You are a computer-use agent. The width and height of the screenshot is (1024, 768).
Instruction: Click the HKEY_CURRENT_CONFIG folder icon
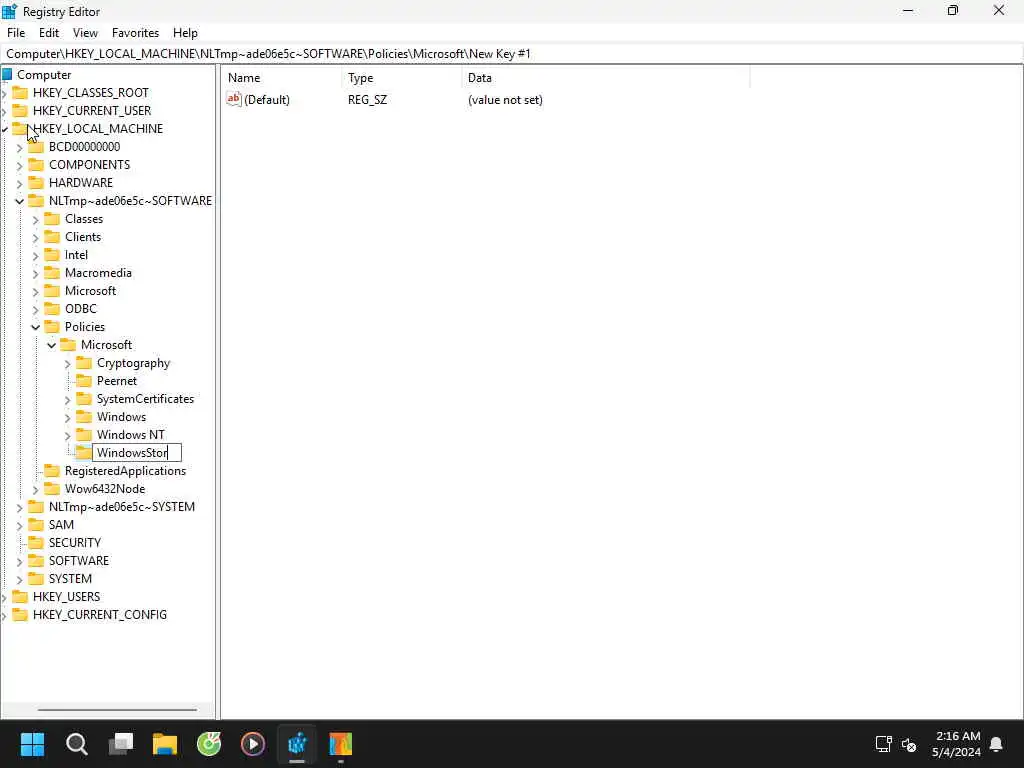(20, 614)
